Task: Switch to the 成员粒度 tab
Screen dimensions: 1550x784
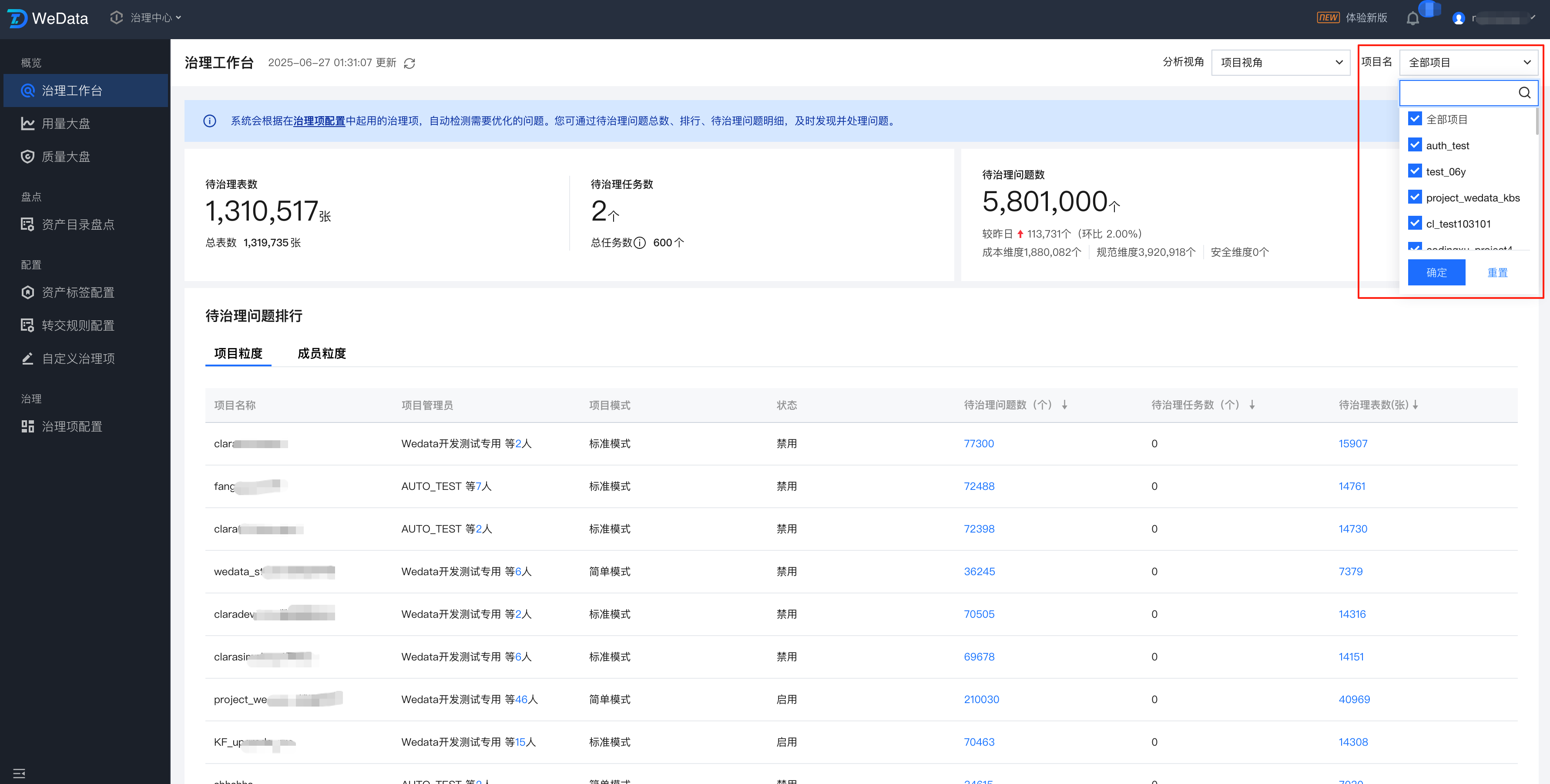Action: coord(321,353)
